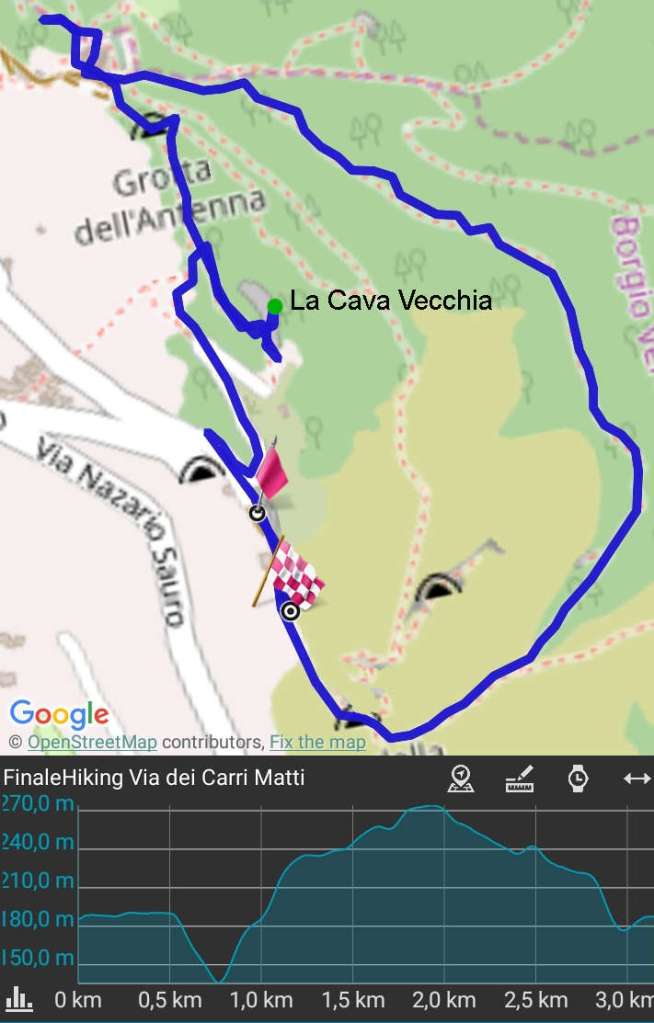This screenshot has height=1023, width=654.
Task: Click the Fix the map link
Action: click(x=317, y=742)
